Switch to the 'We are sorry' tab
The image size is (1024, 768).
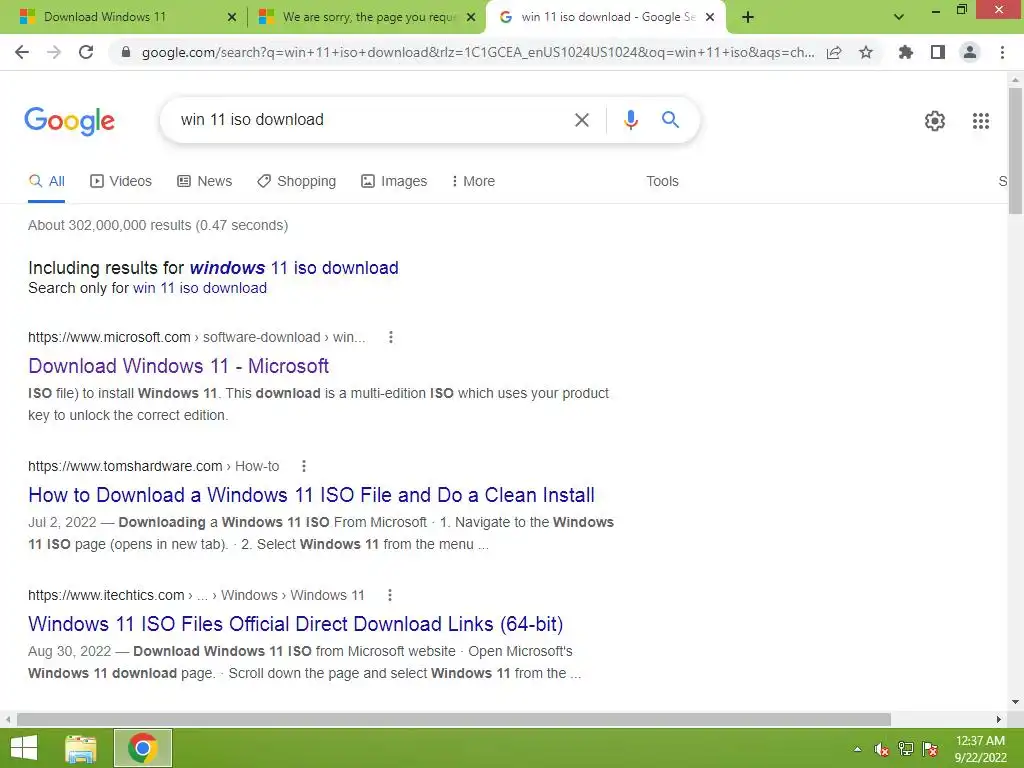pos(366,17)
